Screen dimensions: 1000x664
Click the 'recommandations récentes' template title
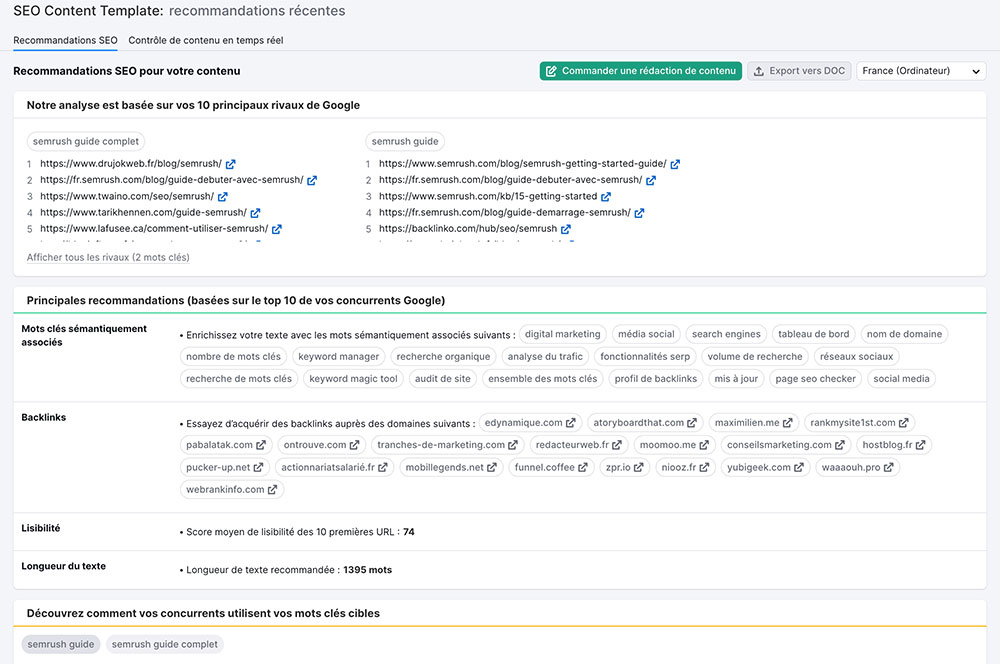click(257, 11)
